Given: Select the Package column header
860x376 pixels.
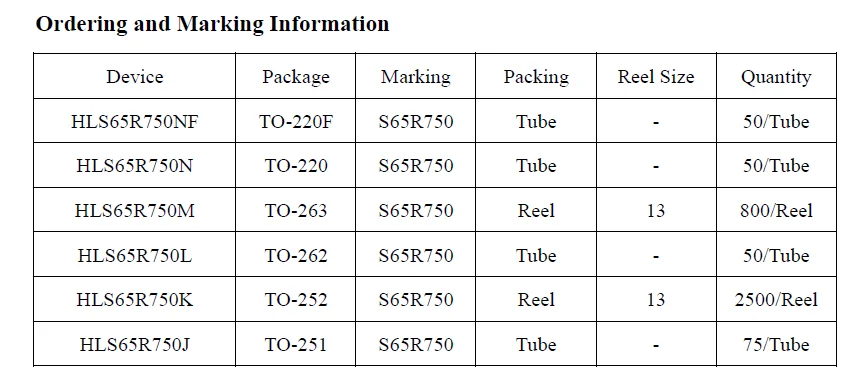Looking at the screenshot, I should [x=296, y=77].
